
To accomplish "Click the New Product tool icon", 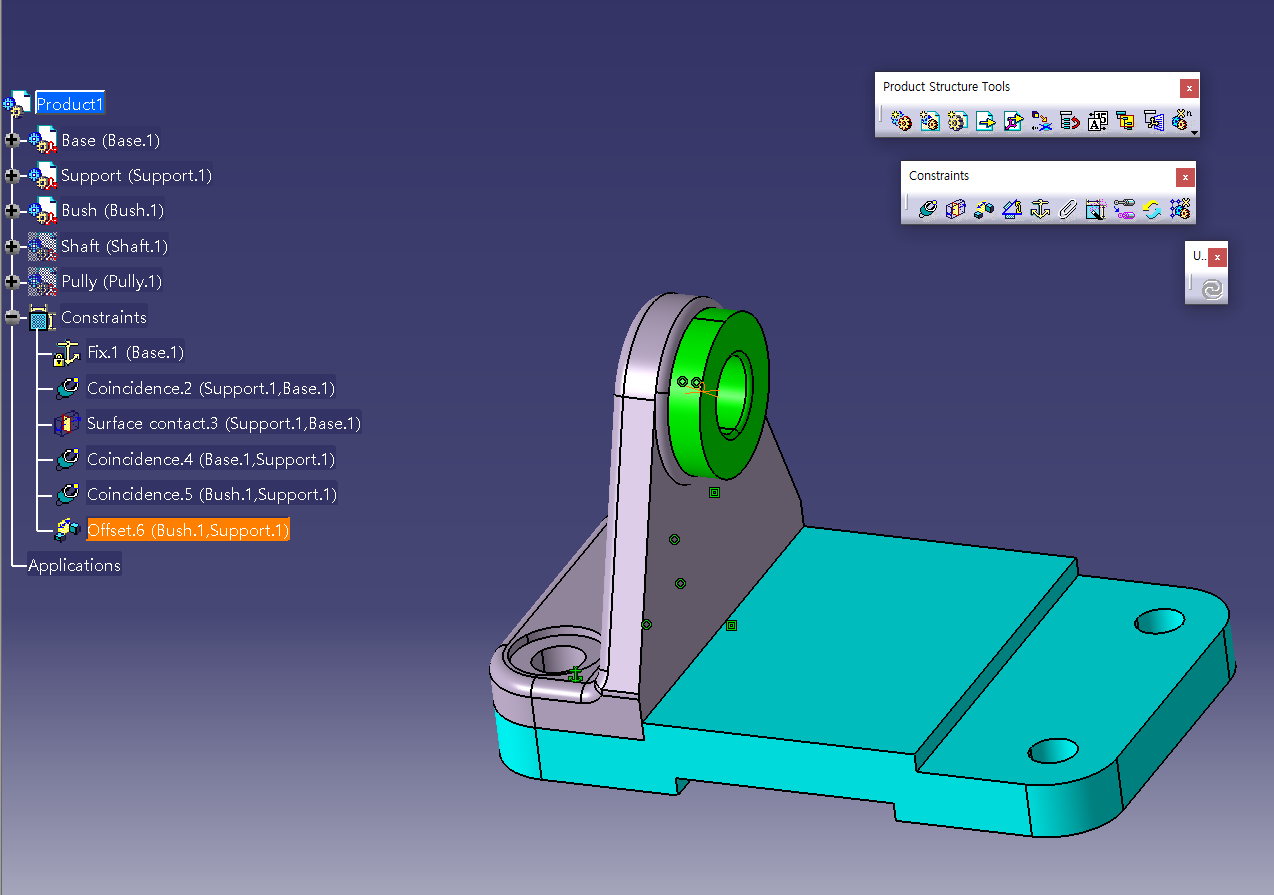I will (x=929, y=121).
